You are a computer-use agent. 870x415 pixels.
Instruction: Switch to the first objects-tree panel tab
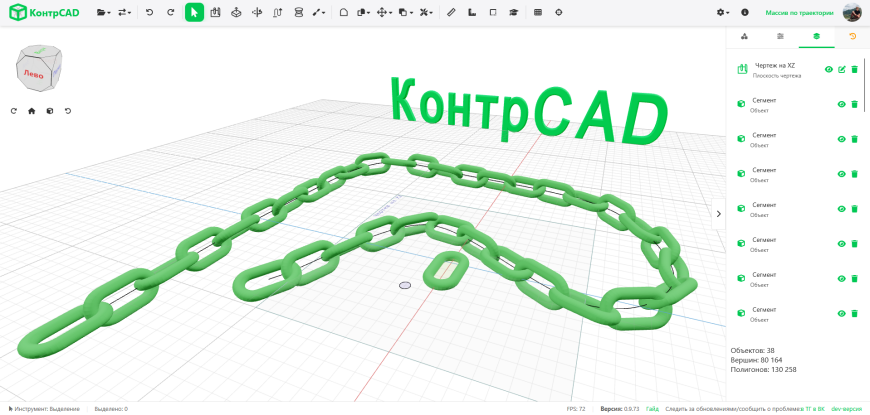744,37
